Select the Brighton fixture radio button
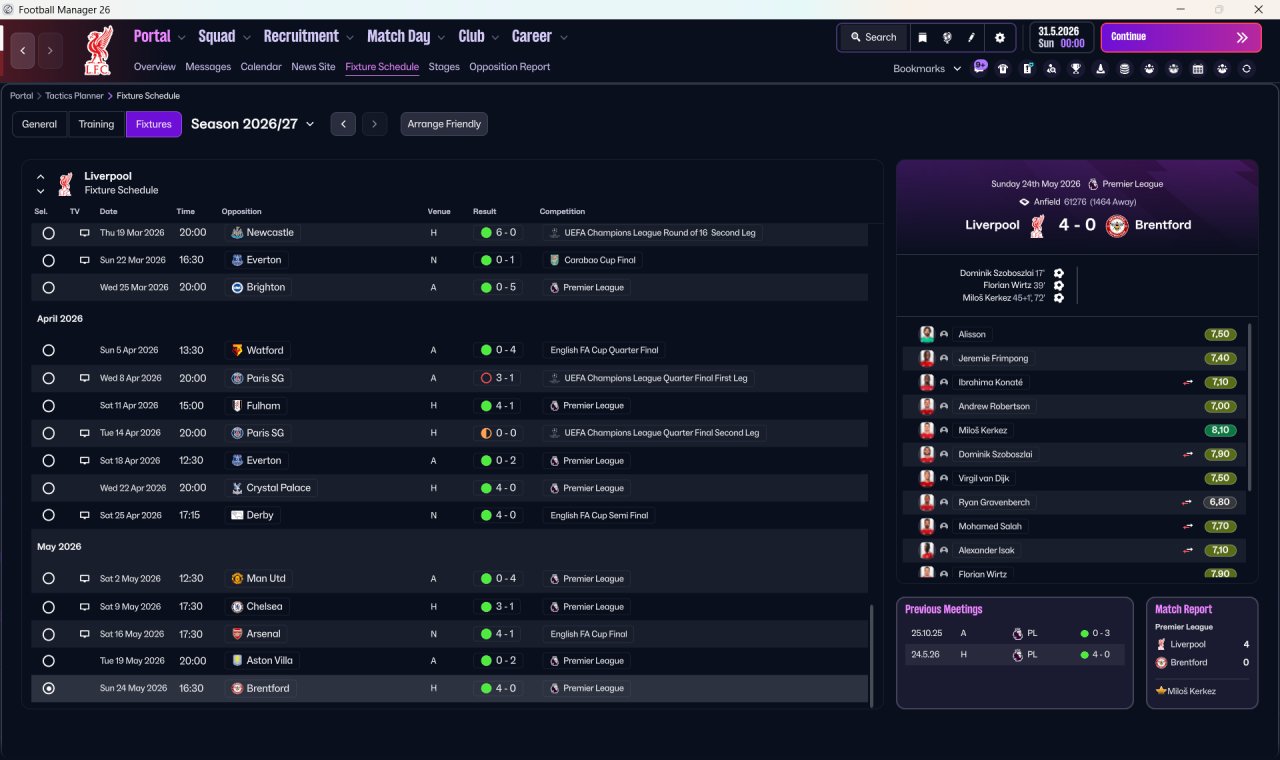1280x760 pixels. pyautogui.click(x=48, y=288)
